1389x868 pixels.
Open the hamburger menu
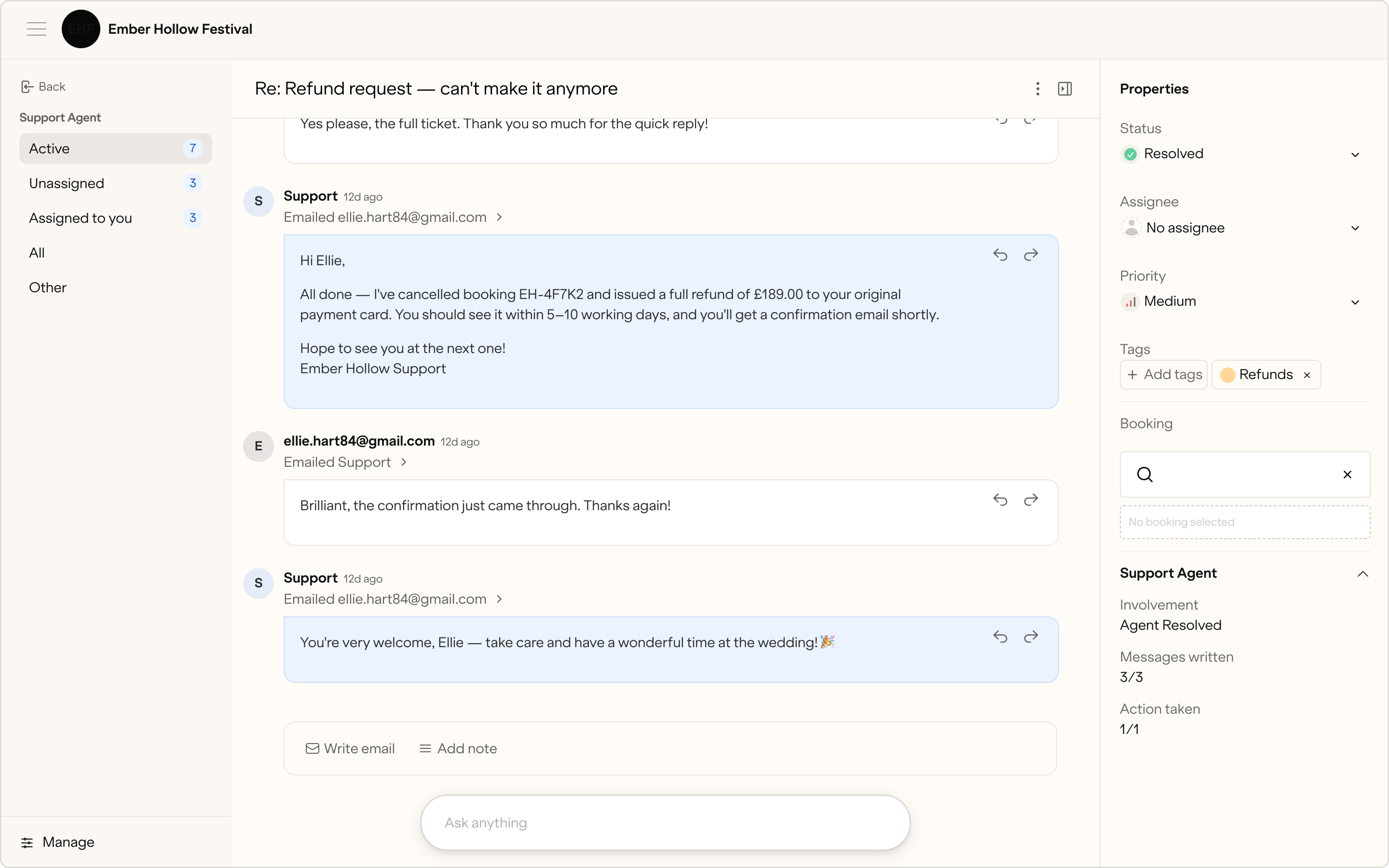pos(36,29)
